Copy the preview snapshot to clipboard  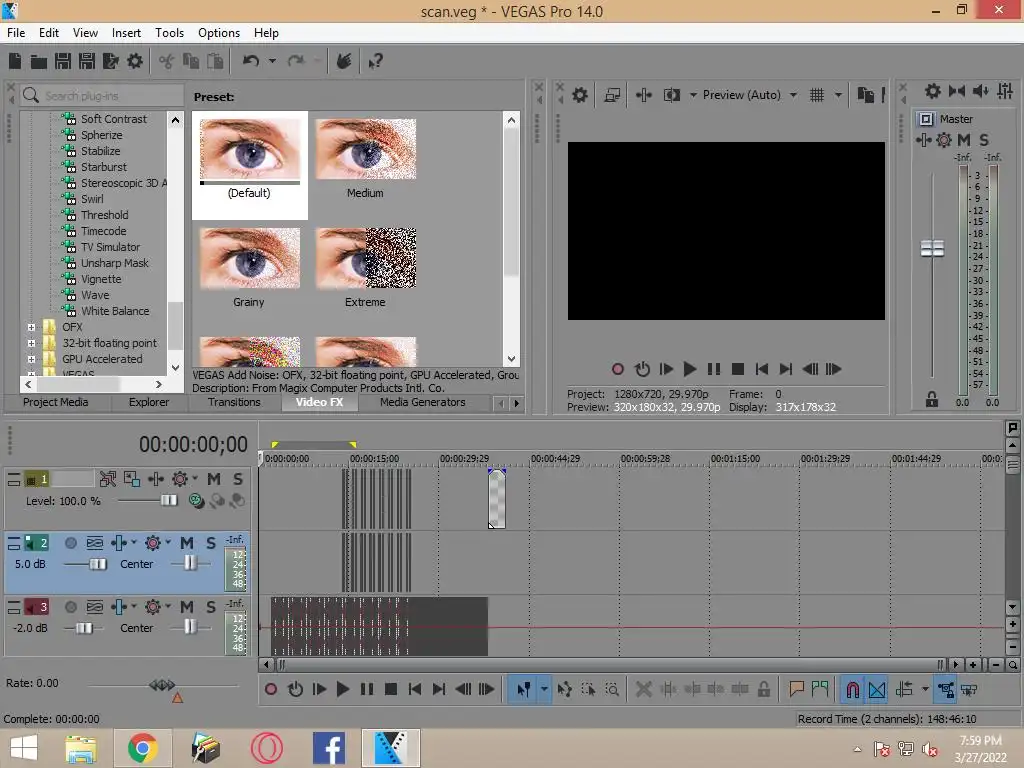(865, 95)
